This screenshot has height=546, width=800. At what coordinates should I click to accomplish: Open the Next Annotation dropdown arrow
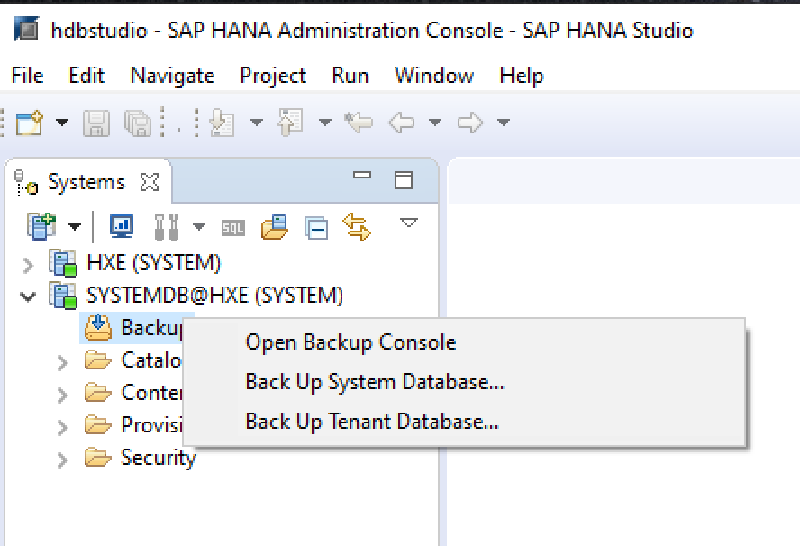(256, 122)
